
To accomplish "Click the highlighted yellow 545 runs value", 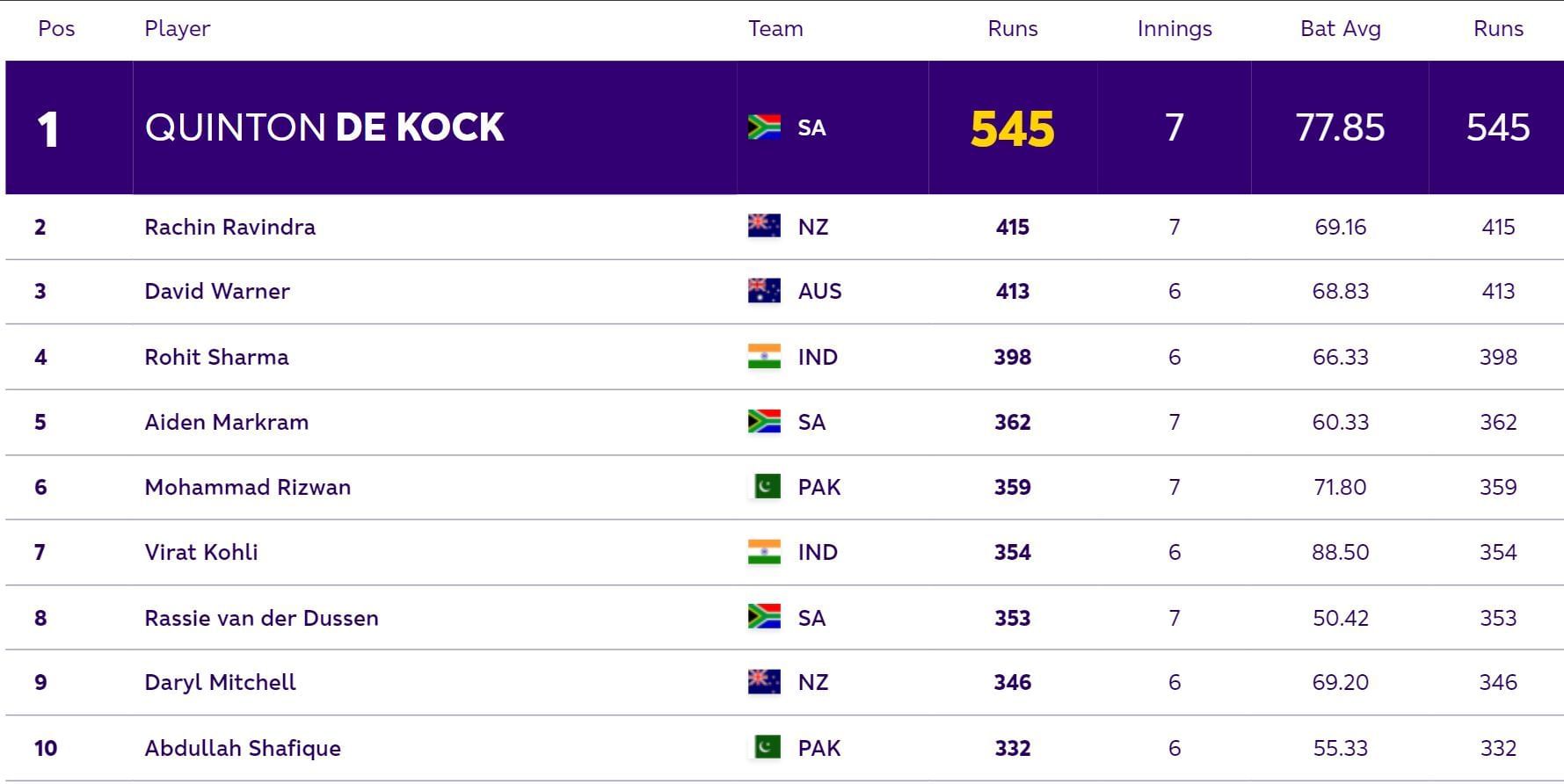I will pos(1012,129).
